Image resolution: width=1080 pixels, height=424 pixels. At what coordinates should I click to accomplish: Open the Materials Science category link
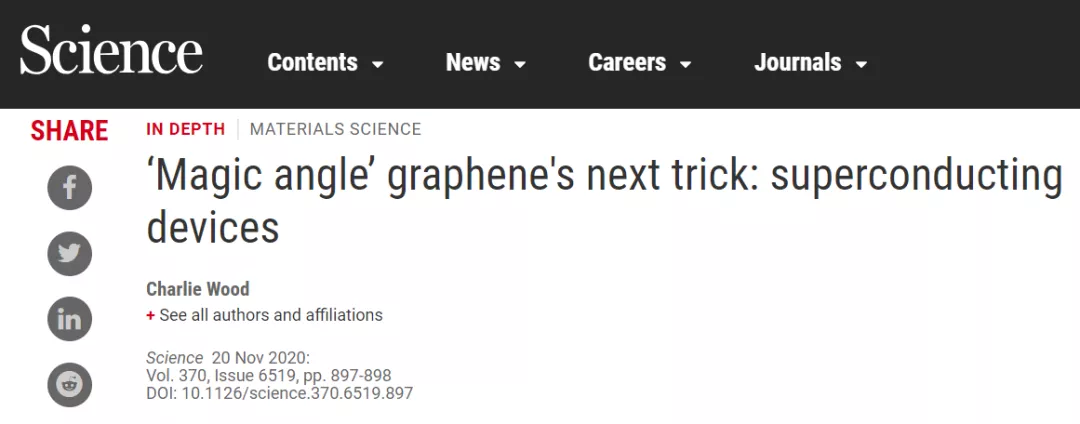click(335, 129)
